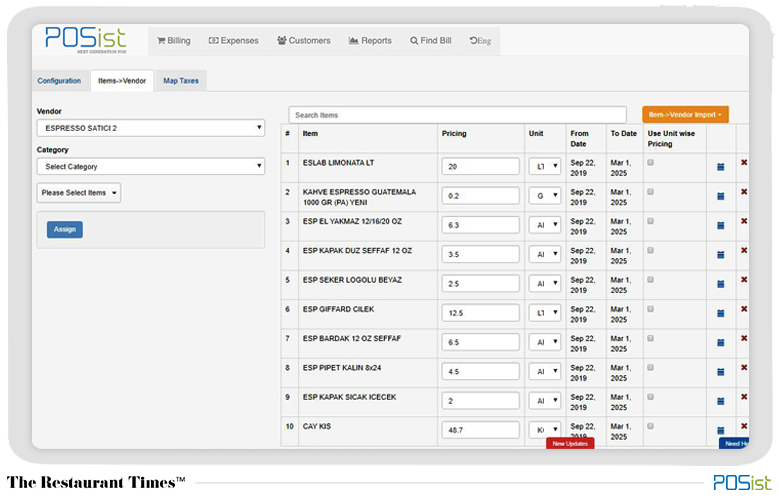Enable unit wise pricing for ESP PIPET KALIN
Screen dimensions: 779x503
[650, 368]
